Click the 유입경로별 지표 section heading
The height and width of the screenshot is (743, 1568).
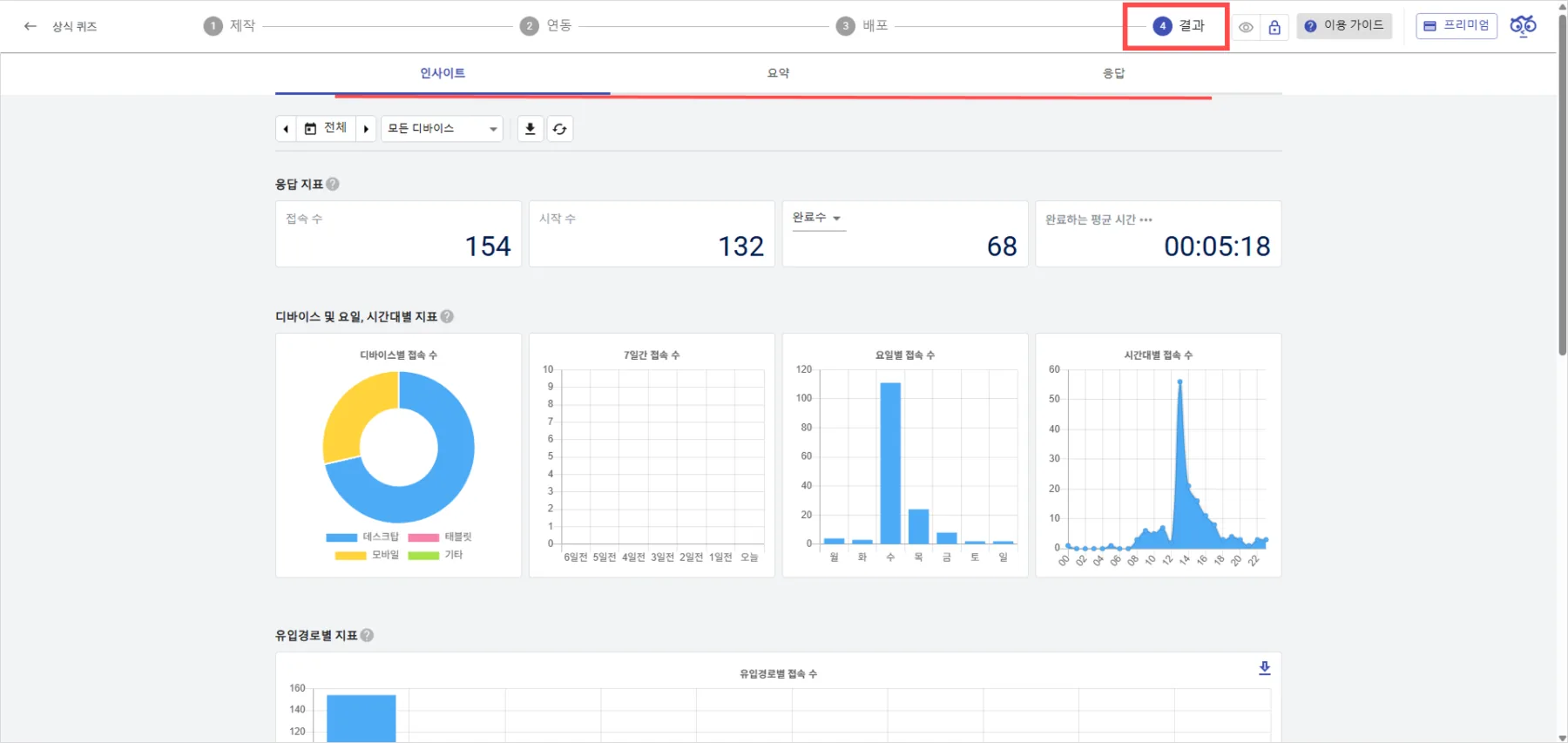pyautogui.click(x=316, y=635)
